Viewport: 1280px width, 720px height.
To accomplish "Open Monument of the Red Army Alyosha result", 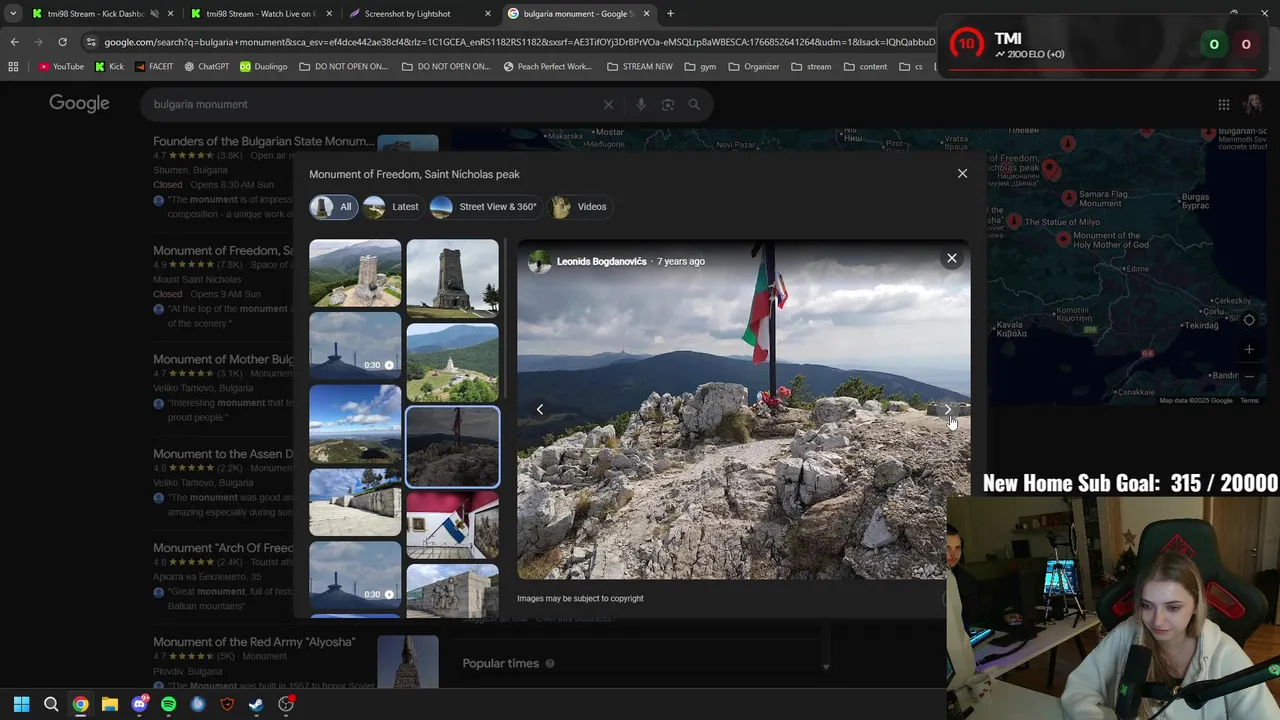I will pos(254,642).
